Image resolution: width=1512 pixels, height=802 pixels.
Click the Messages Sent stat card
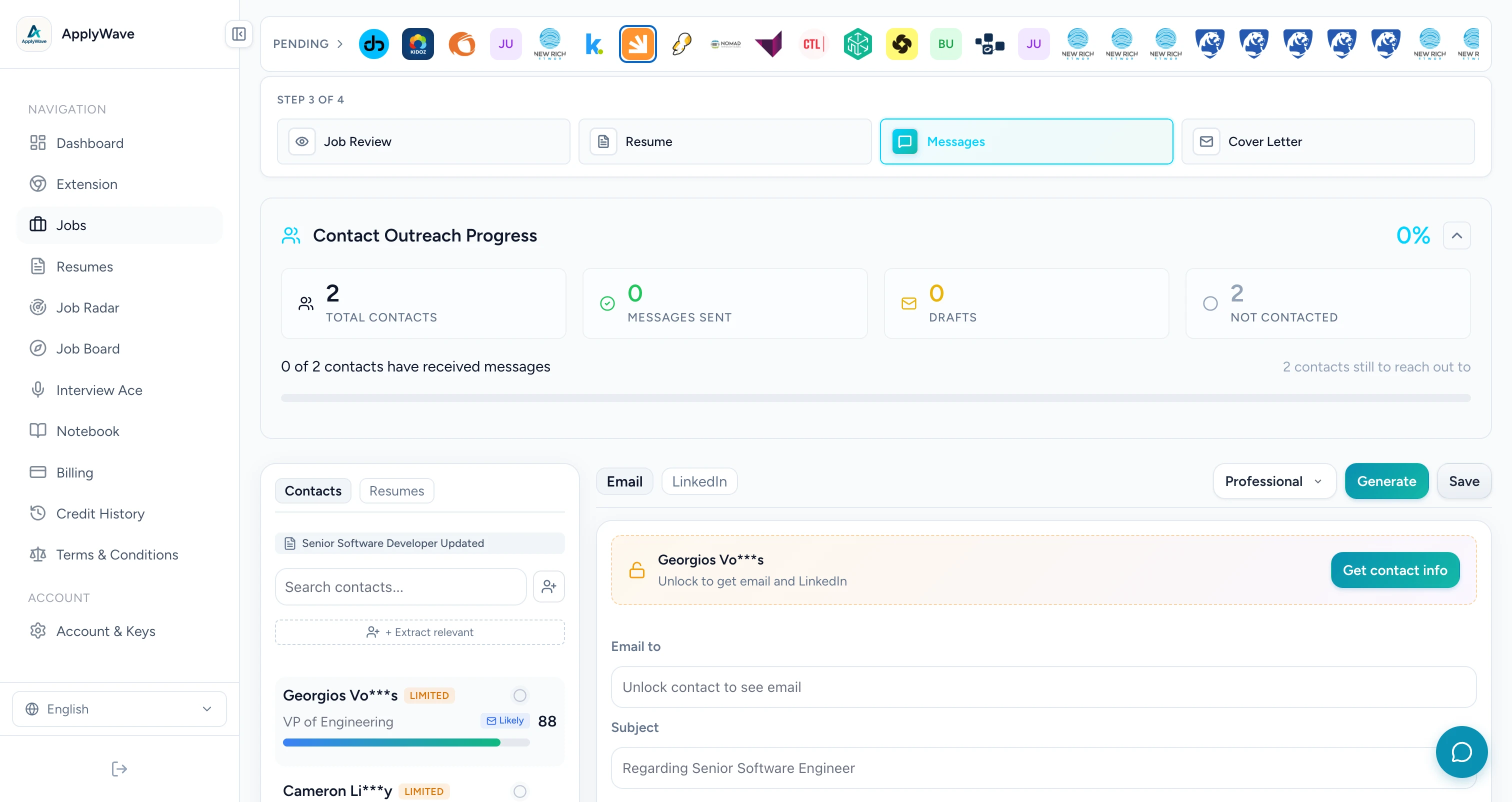725,303
